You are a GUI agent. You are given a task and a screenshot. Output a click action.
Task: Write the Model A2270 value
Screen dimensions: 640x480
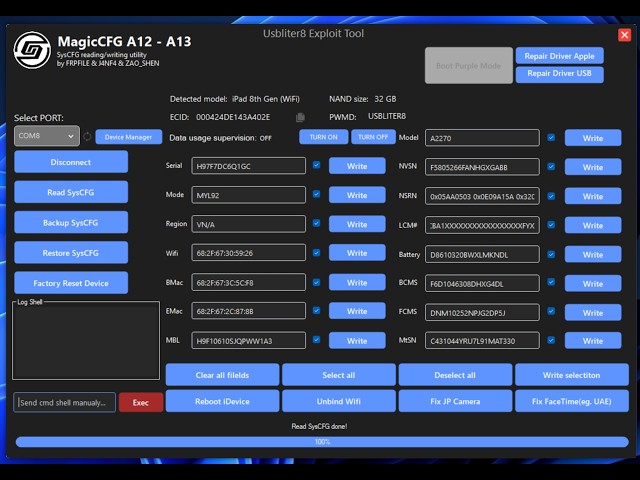point(593,138)
